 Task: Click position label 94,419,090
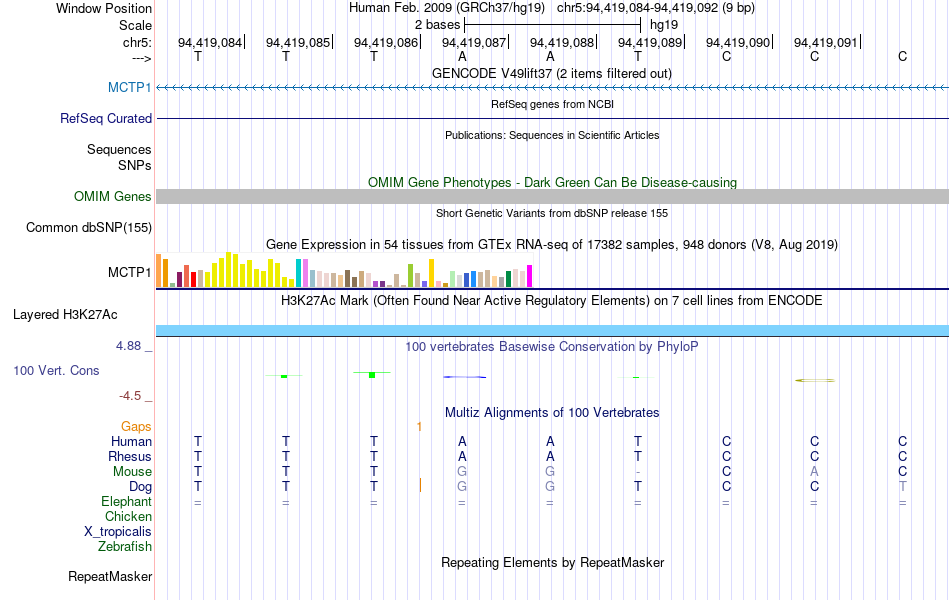(x=738, y=42)
